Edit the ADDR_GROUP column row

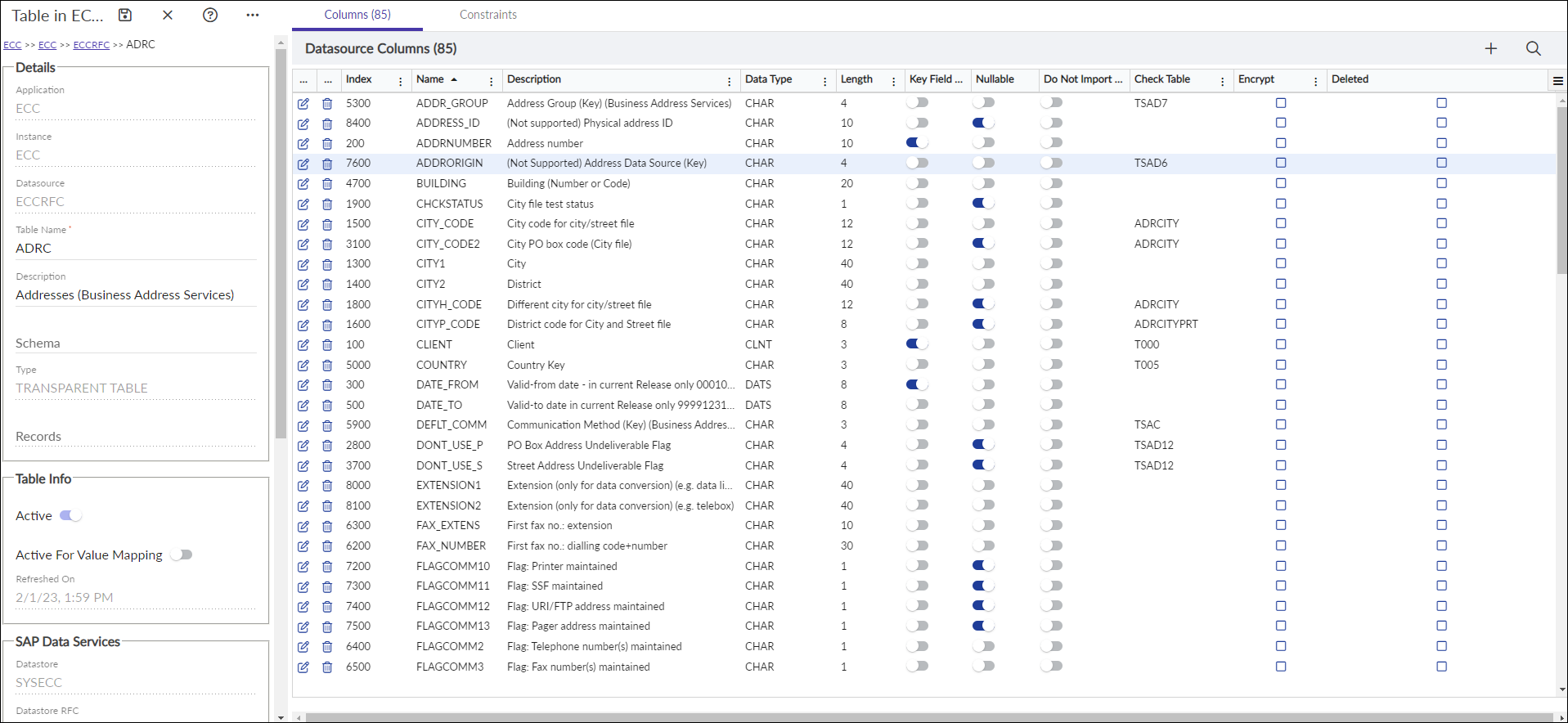(303, 103)
